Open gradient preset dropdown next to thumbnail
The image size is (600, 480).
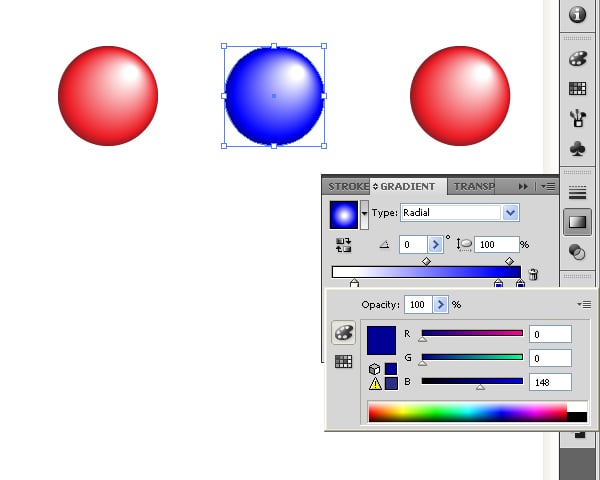click(x=364, y=215)
